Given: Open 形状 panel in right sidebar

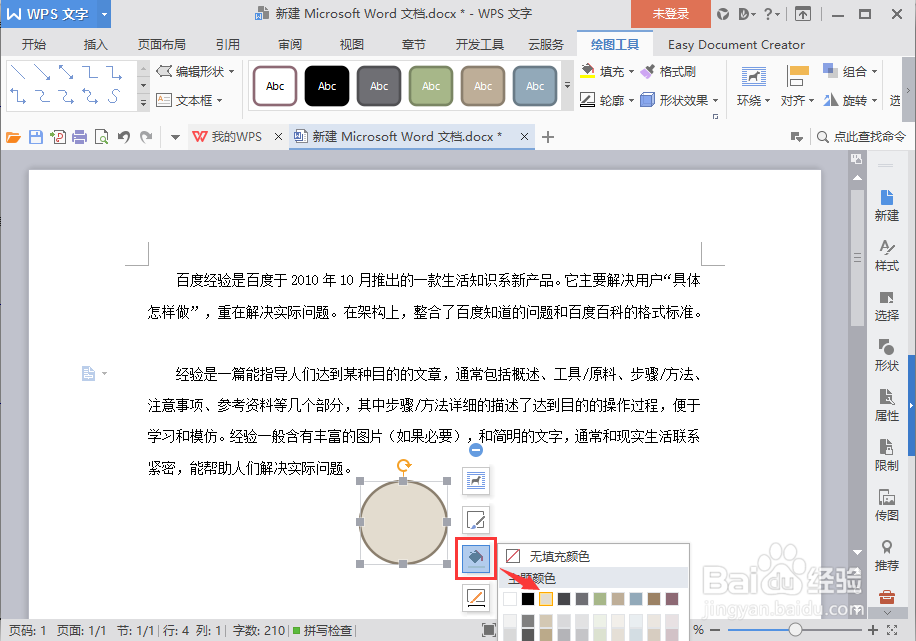Looking at the screenshot, I should [886, 355].
